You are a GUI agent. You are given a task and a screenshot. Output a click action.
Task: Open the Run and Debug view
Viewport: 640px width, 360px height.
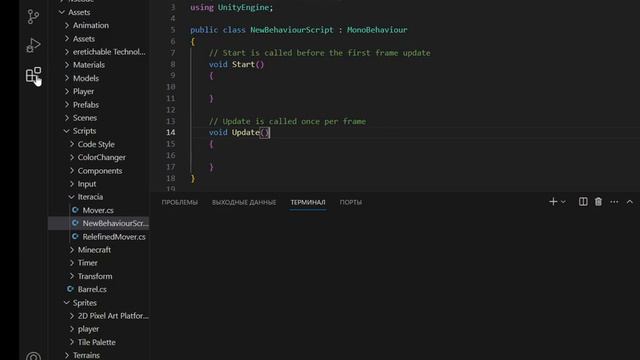[x=33, y=45]
